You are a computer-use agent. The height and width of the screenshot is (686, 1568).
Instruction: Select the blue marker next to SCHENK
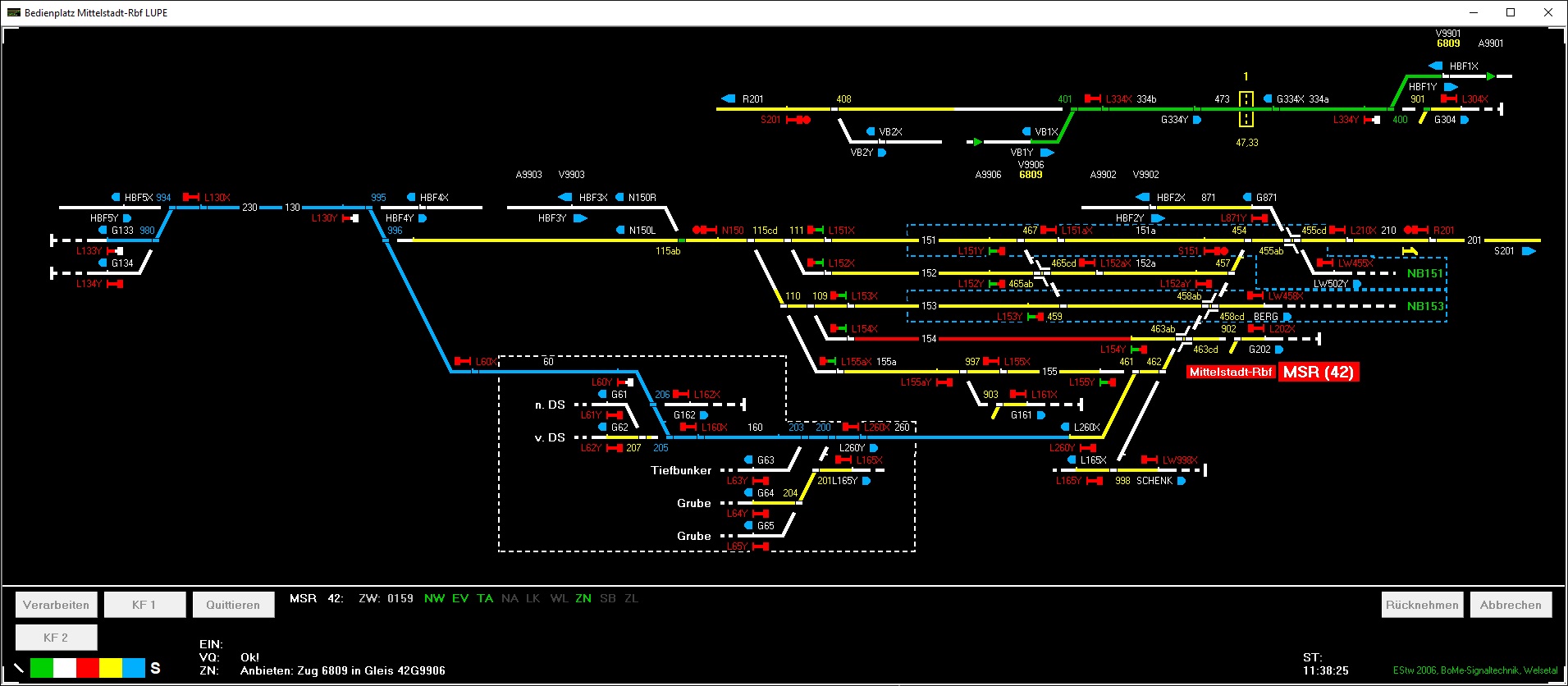(x=1182, y=481)
